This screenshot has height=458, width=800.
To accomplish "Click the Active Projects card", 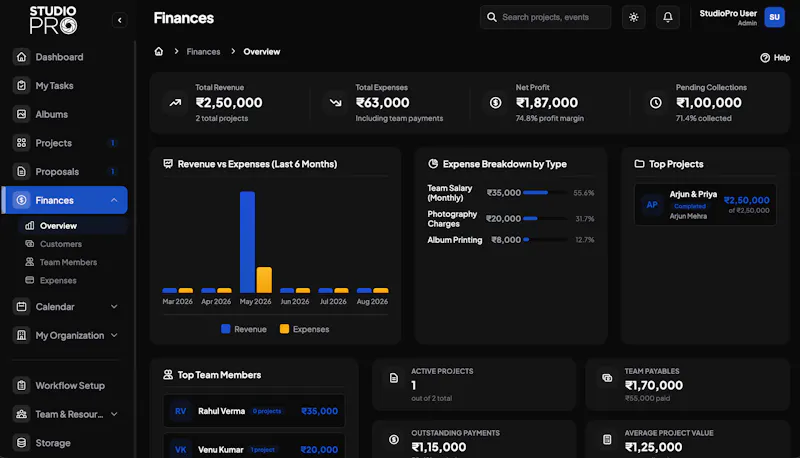I will pos(474,384).
